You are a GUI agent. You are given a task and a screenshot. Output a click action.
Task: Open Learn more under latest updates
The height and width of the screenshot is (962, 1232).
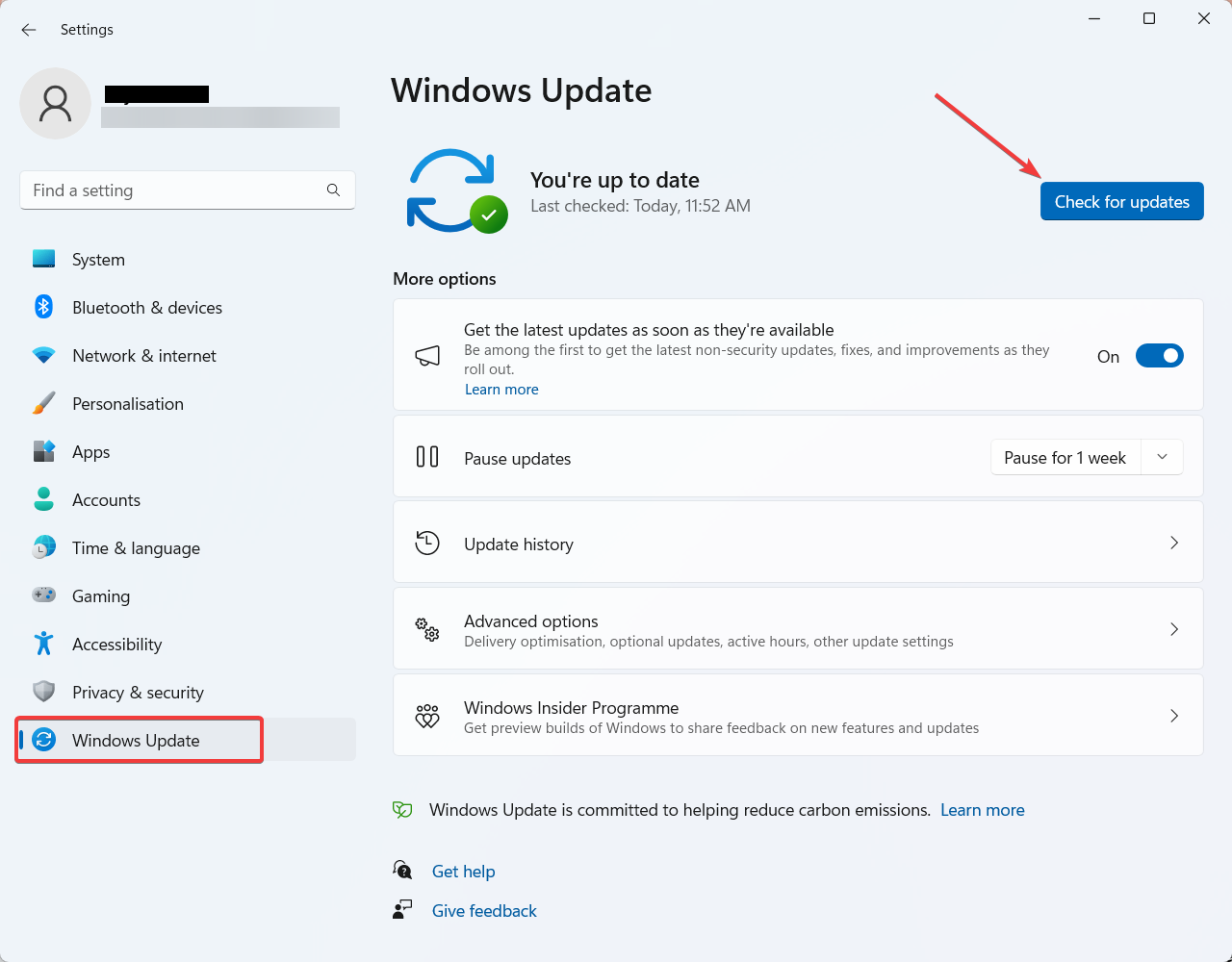(501, 390)
